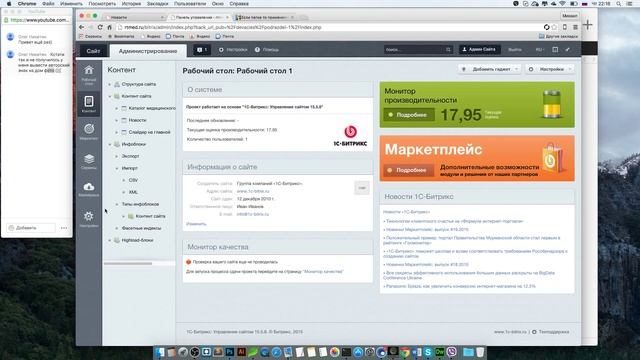Open the Сервисы sidebar icon
Screen dimensions: 640x360
pos(89,161)
